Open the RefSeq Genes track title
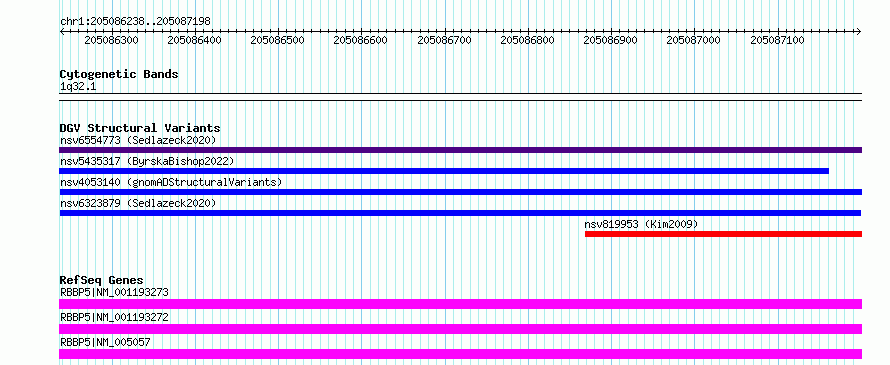Viewport: 890px width, 365px height. (102, 280)
